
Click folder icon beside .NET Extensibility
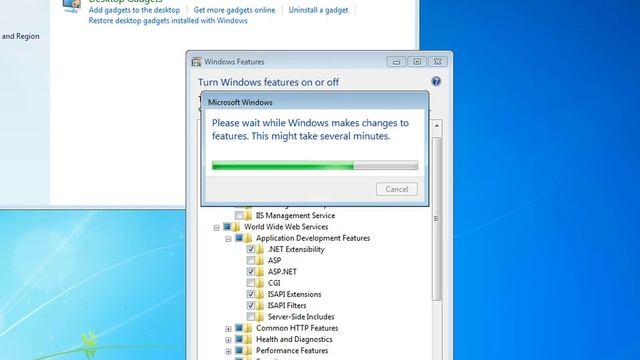(260, 249)
